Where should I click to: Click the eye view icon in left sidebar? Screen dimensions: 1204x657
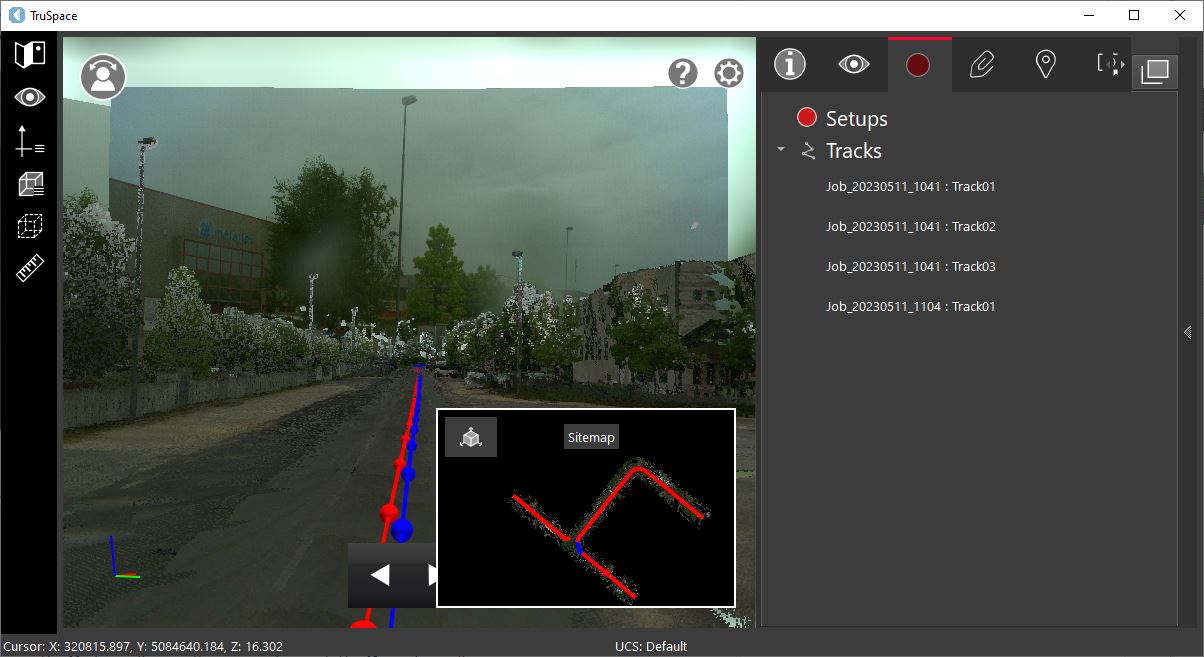click(x=30, y=97)
